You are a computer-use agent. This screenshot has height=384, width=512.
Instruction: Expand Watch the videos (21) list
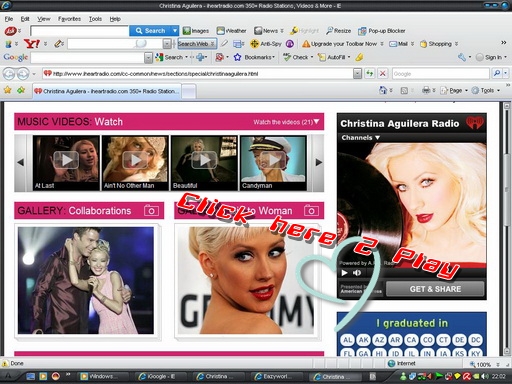(286, 122)
